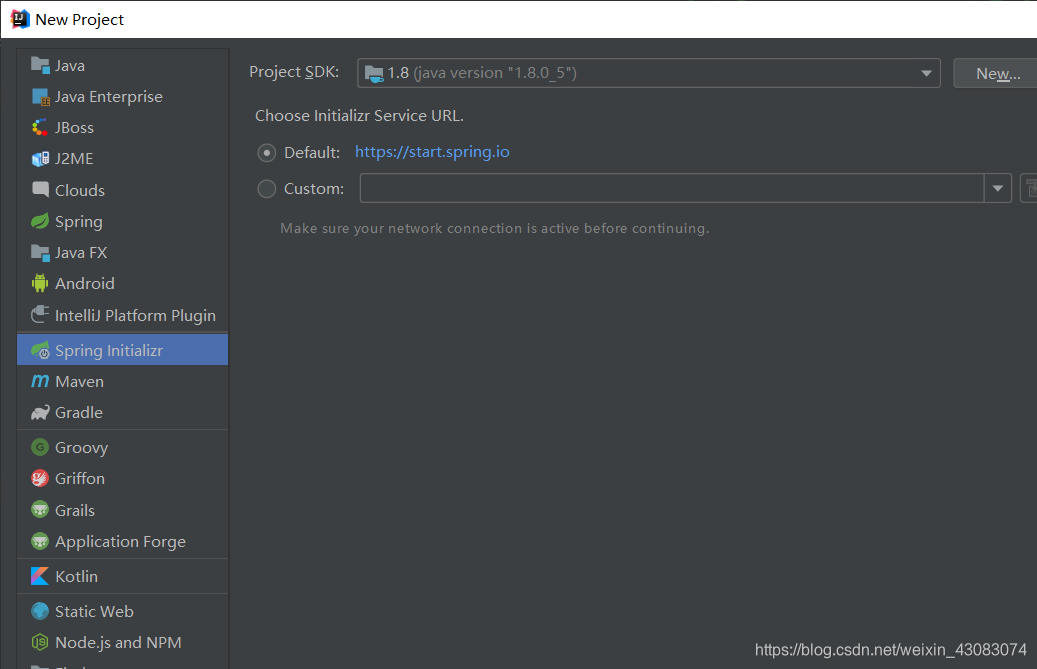Select the Clouds list entry
This screenshot has height=669, width=1037.
pyautogui.click(x=123, y=190)
